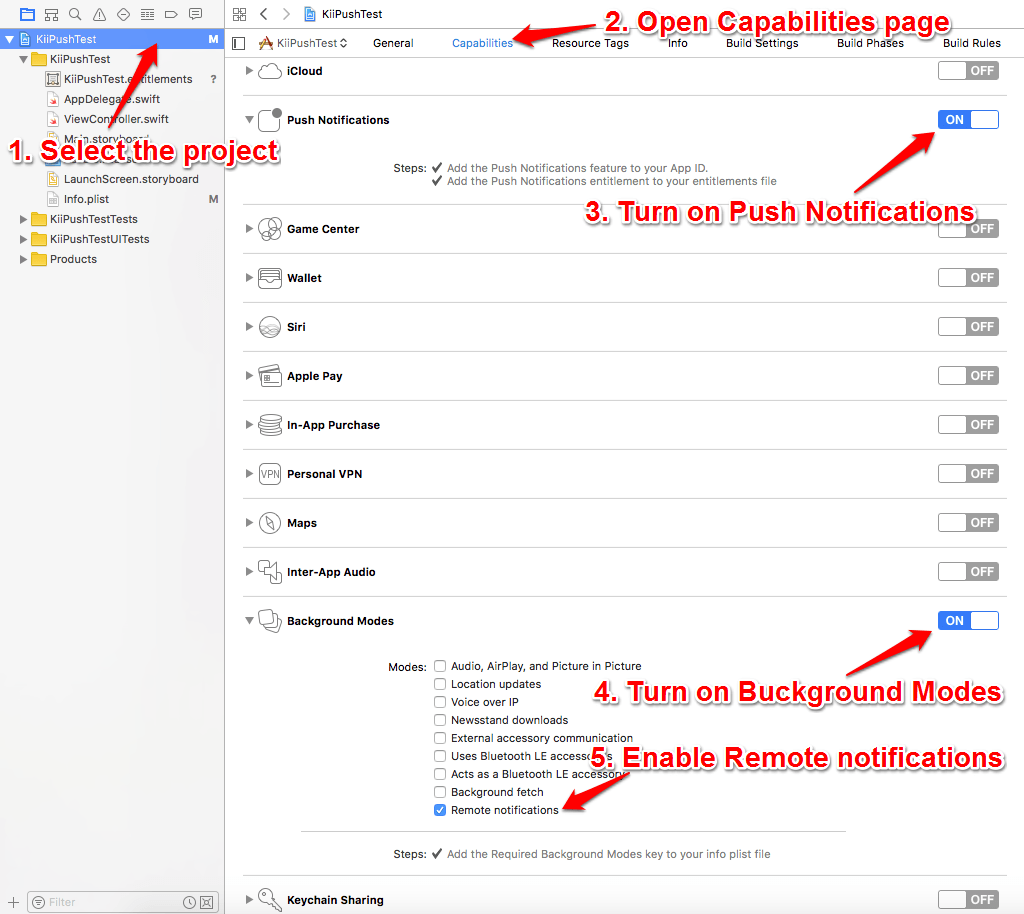This screenshot has height=914, width=1024.
Task: Expand the iCloud section
Action: (249, 71)
